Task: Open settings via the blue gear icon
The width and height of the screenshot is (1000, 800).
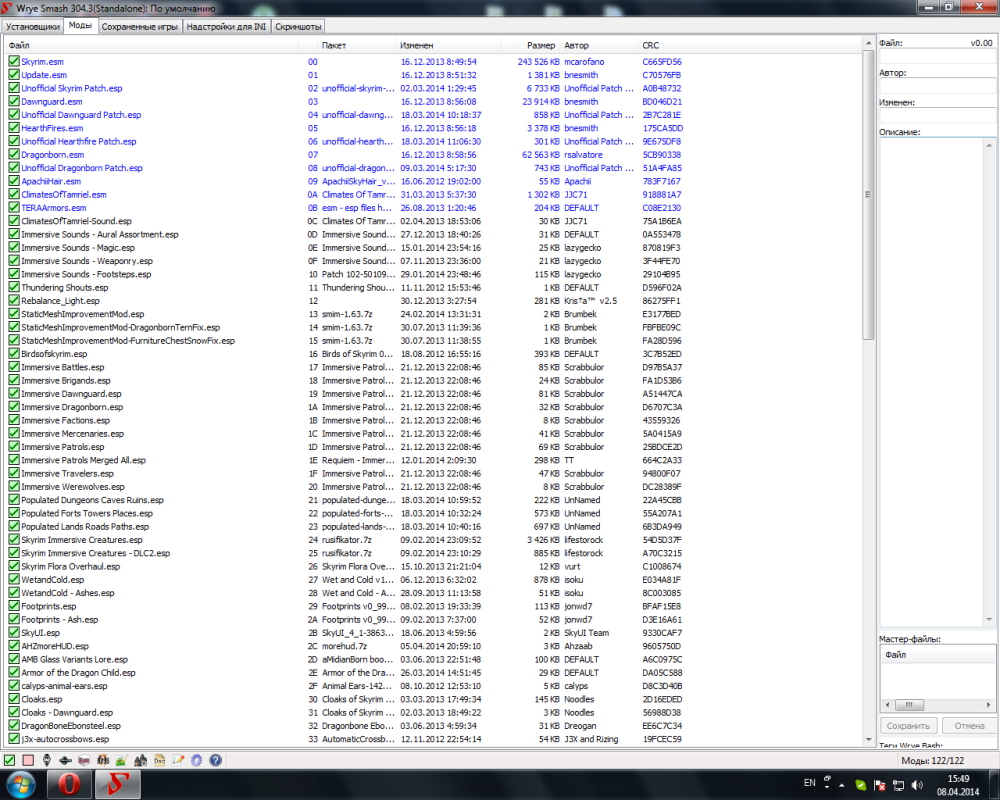Action: 196,760
